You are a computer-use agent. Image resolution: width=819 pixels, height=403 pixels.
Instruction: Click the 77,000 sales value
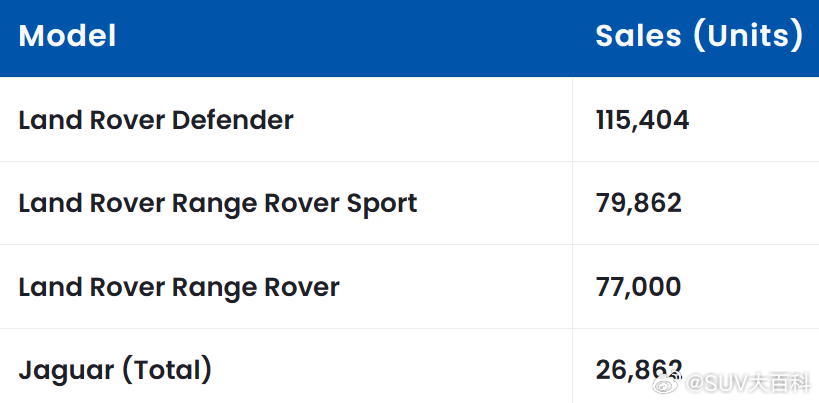[638, 287]
